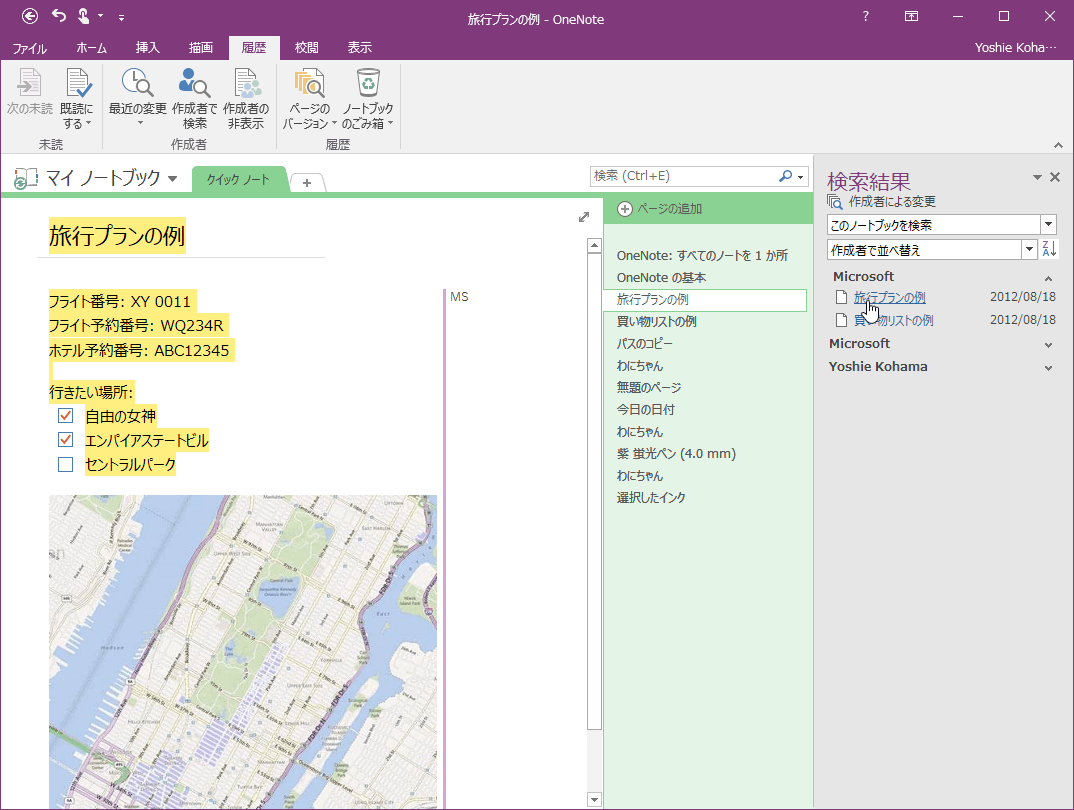This screenshot has height=810, width=1074.
Task: Undo the last action
Action: click(x=59, y=15)
